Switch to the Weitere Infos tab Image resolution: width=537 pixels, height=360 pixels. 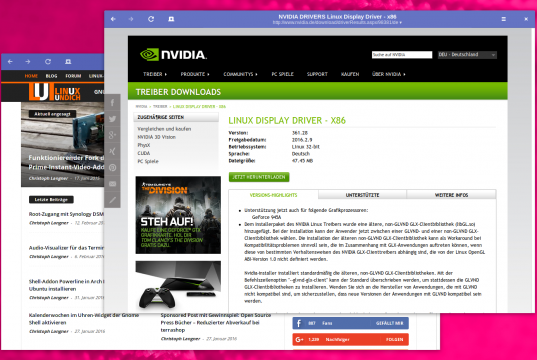click(x=451, y=195)
